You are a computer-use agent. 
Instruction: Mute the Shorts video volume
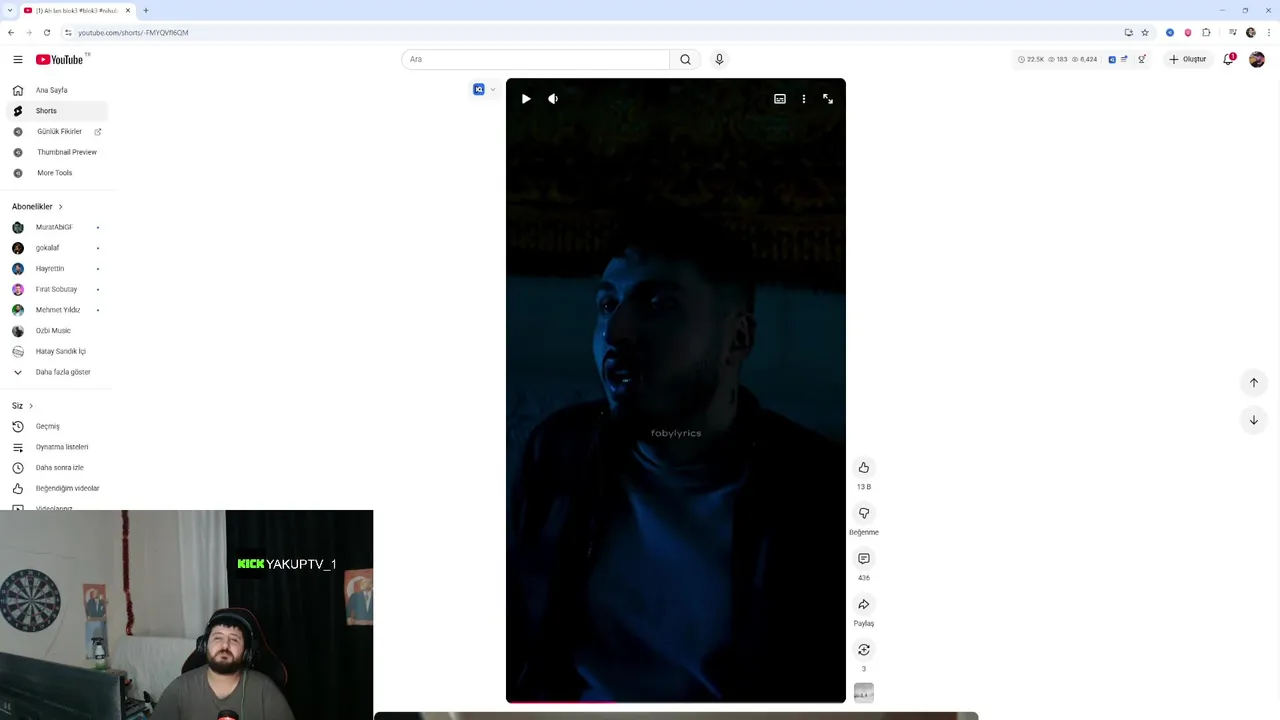(553, 99)
